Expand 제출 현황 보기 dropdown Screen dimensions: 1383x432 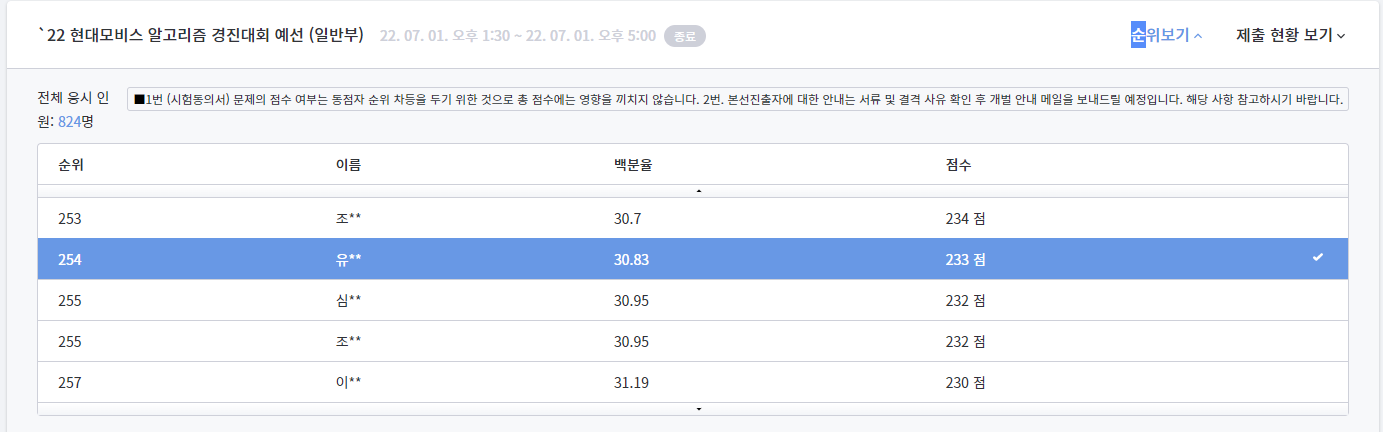tap(1291, 35)
